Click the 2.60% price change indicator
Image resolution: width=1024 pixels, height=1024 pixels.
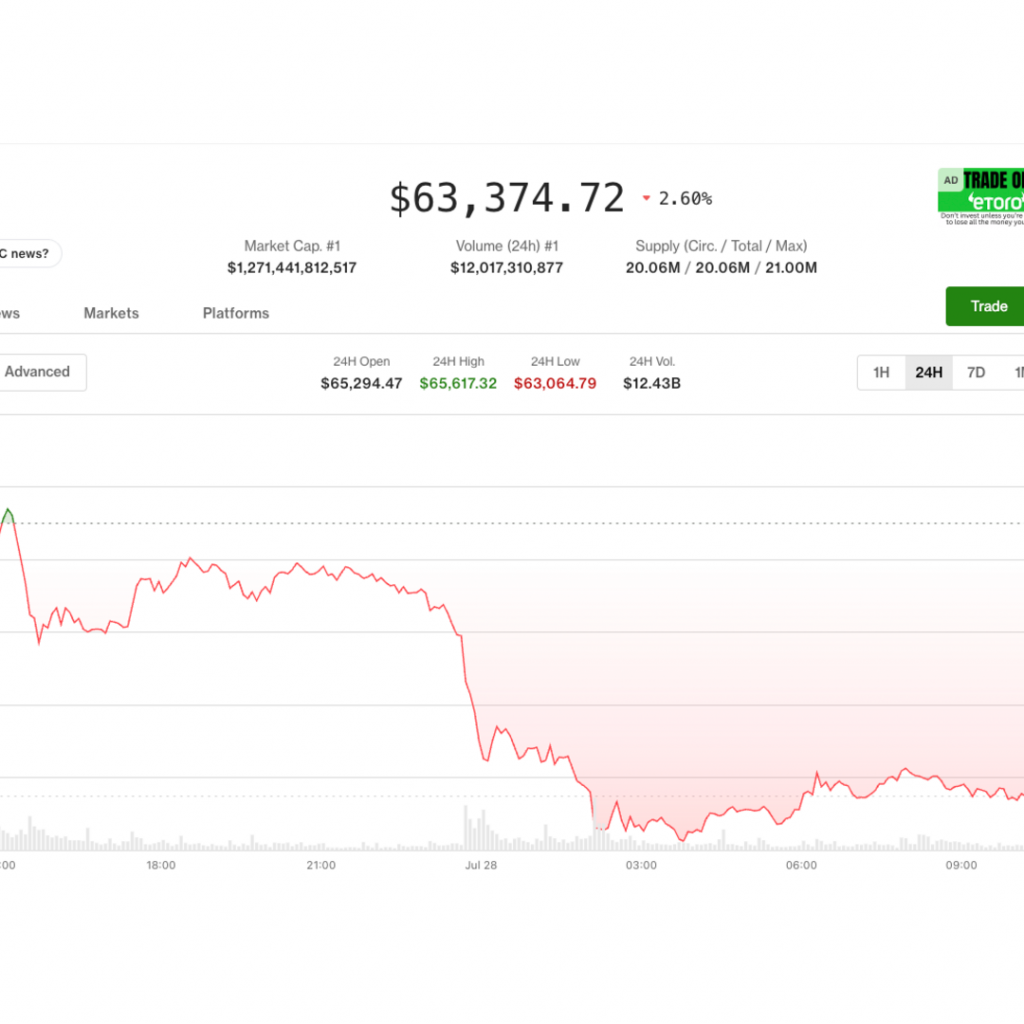[x=685, y=199]
